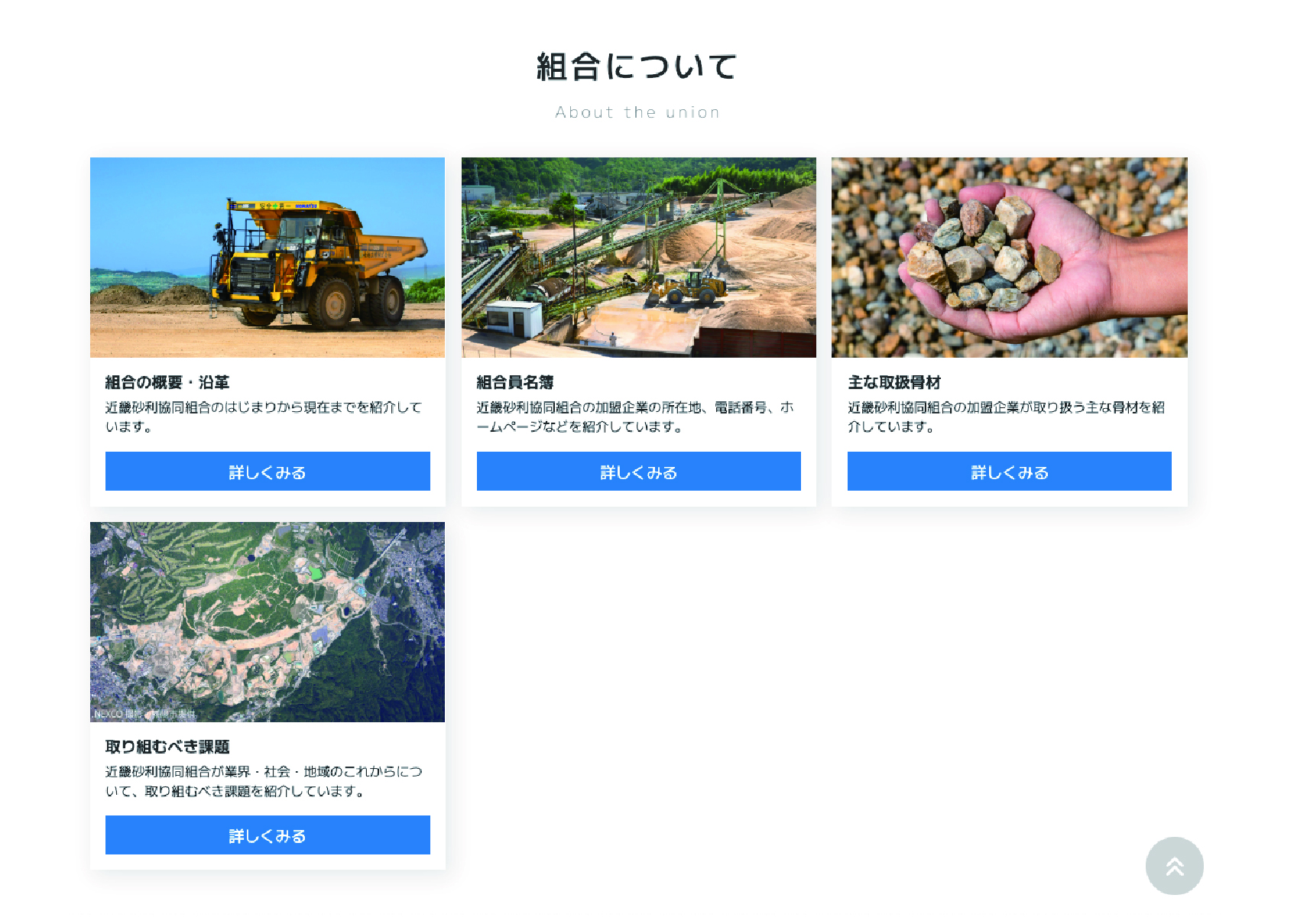
Task: Open the aerial satellite view photo
Action: [268, 621]
